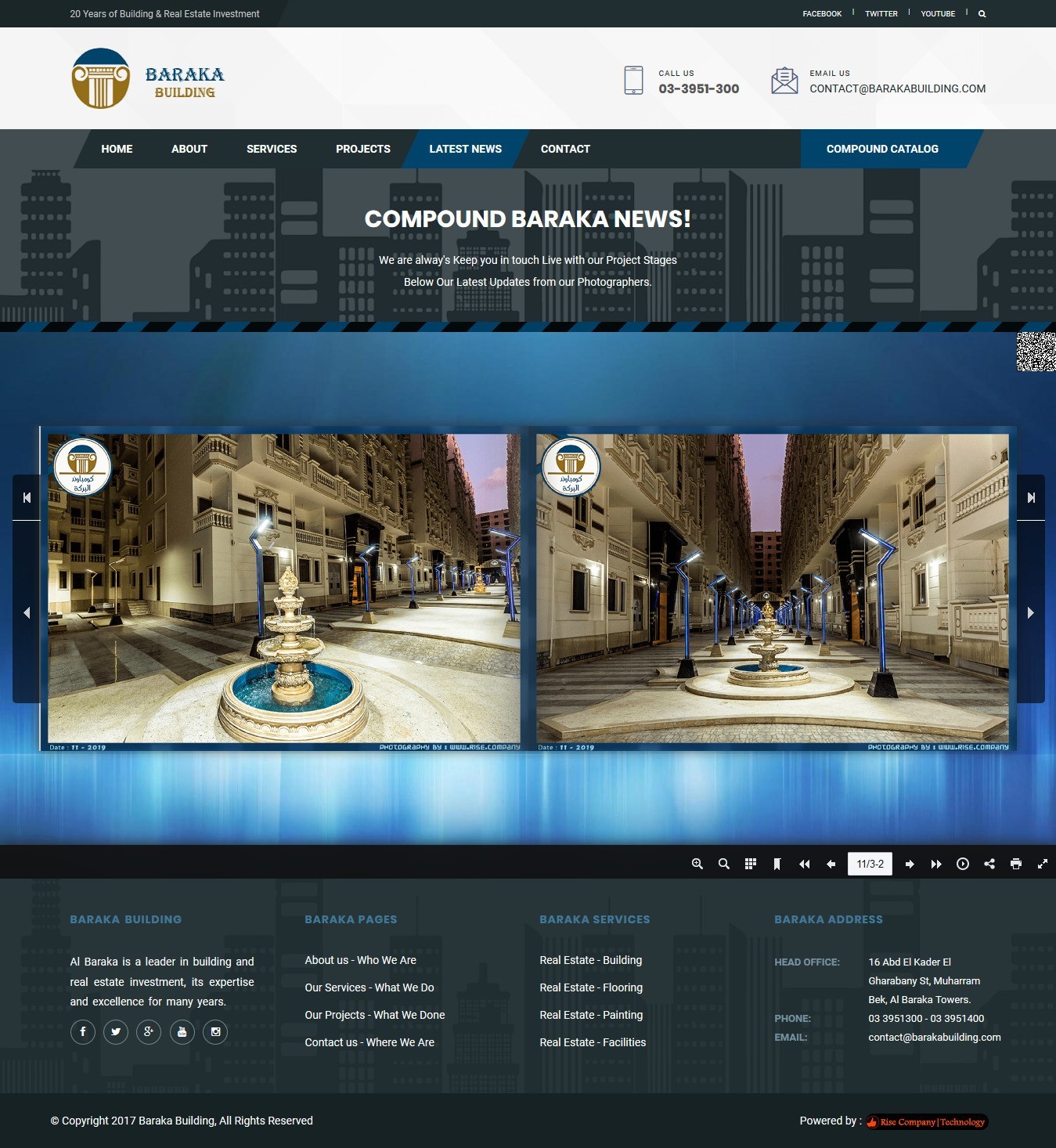Flip to next page using right arrow
The image size is (1056, 1148).
pyautogui.click(x=1031, y=612)
